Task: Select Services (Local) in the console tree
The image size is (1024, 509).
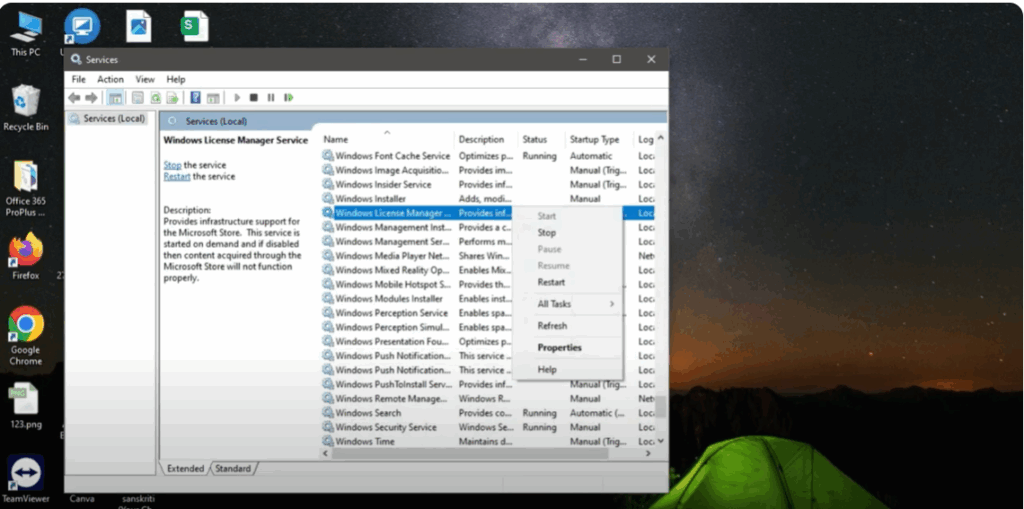Action: coord(113,119)
